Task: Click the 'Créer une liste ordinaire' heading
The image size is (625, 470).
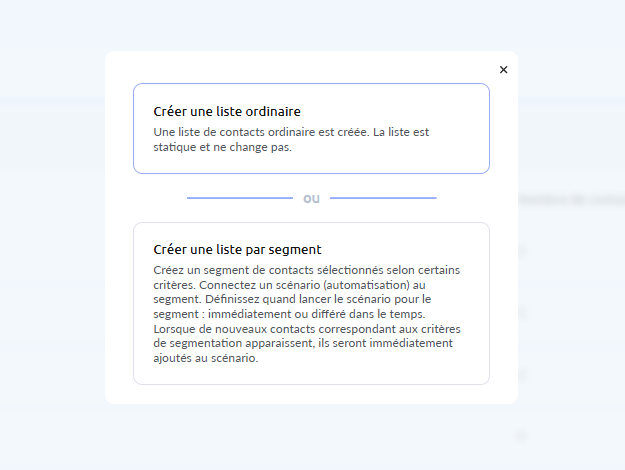Action: pos(227,111)
